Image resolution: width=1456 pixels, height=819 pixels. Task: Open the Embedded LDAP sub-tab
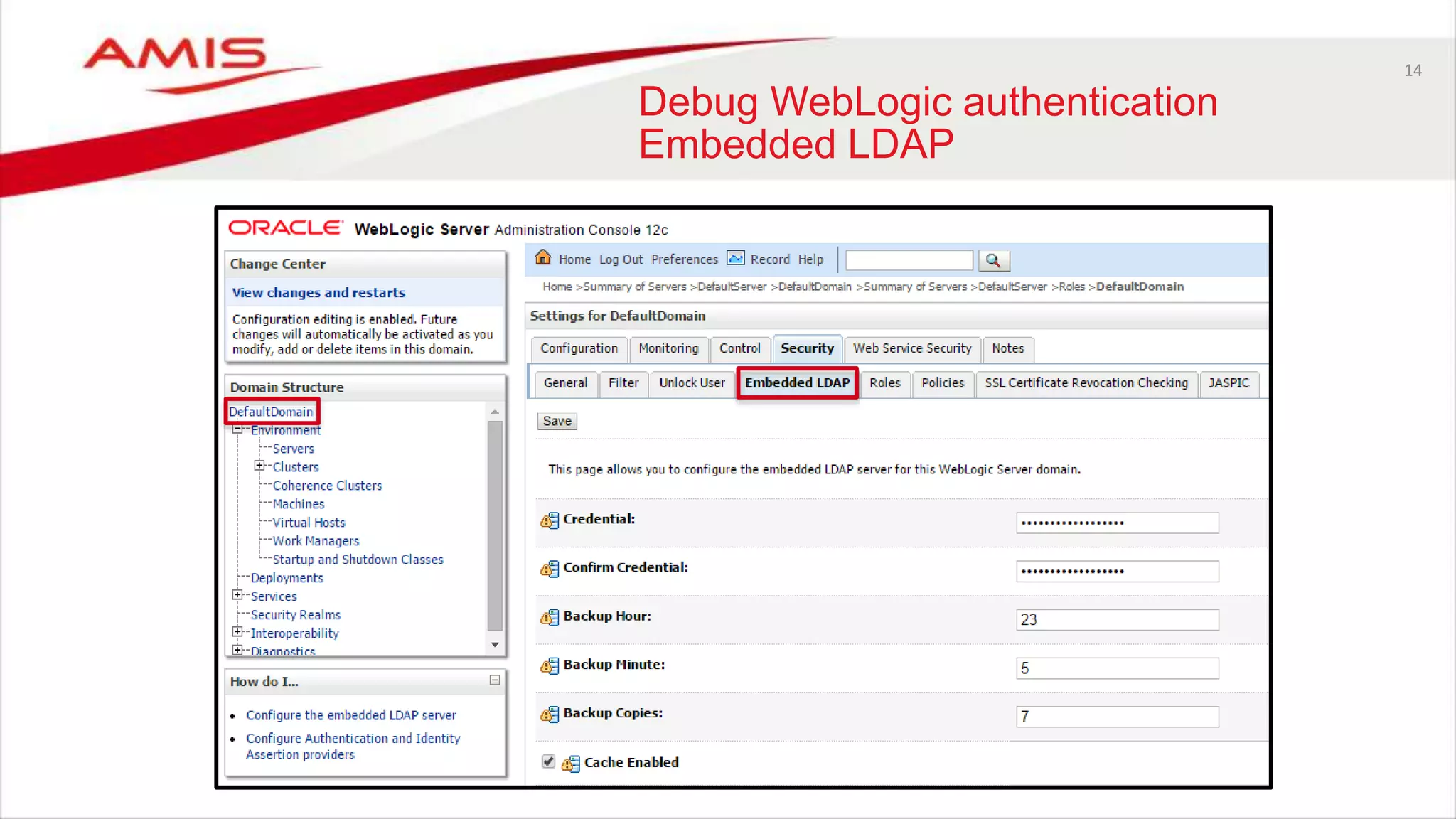point(797,383)
